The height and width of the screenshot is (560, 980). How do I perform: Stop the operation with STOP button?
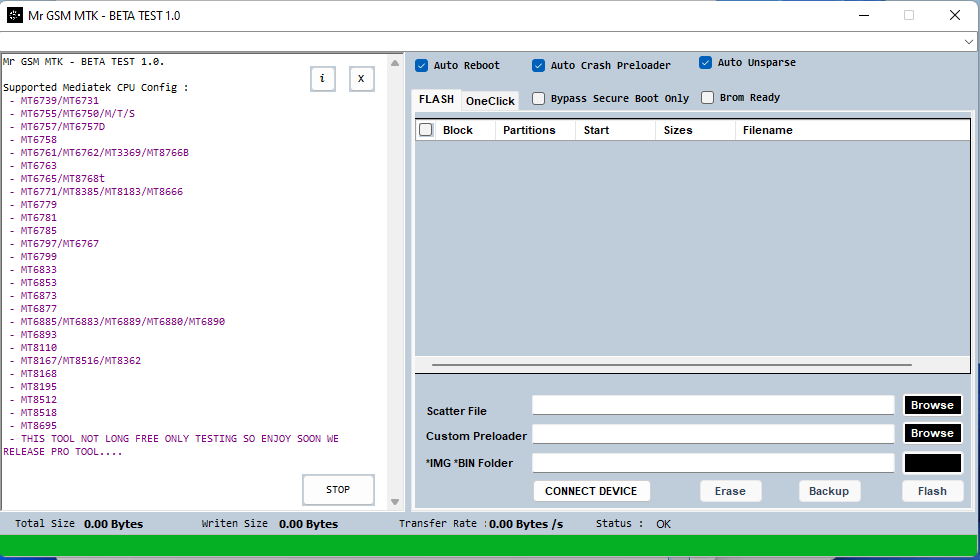pos(338,489)
